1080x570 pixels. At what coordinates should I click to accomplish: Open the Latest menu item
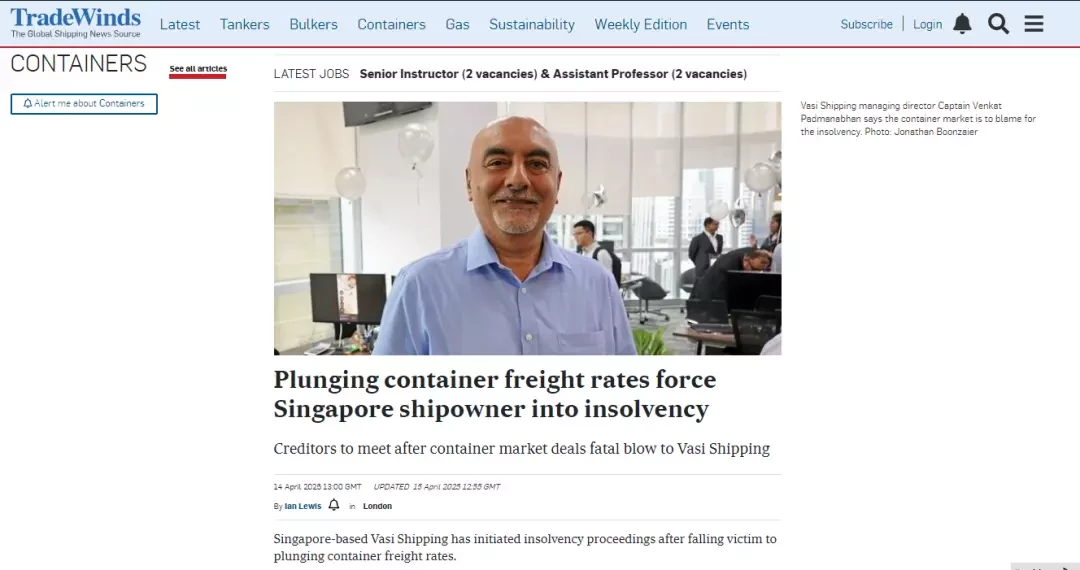180,24
